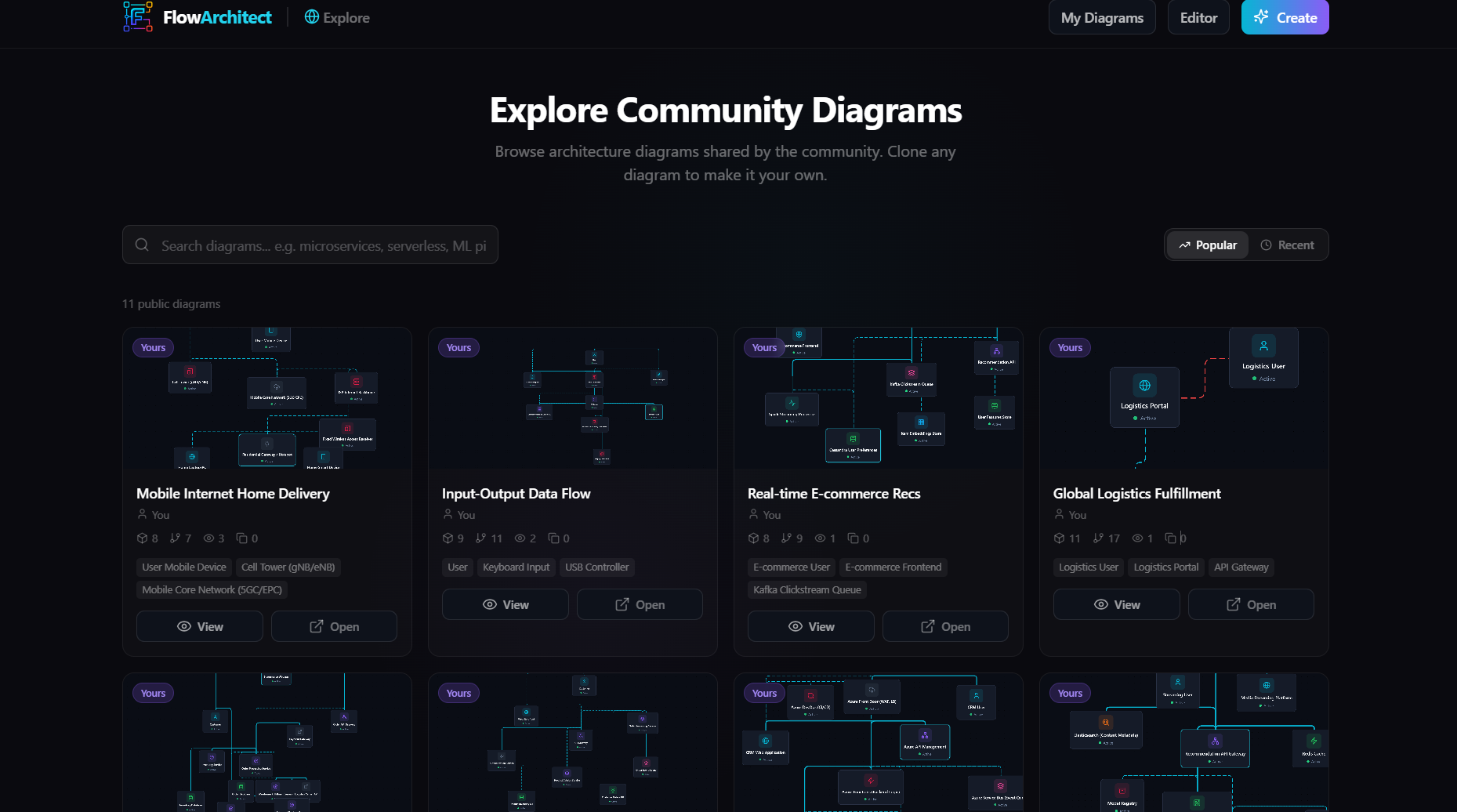
Task: Open the Editor page
Action: (x=1198, y=17)
